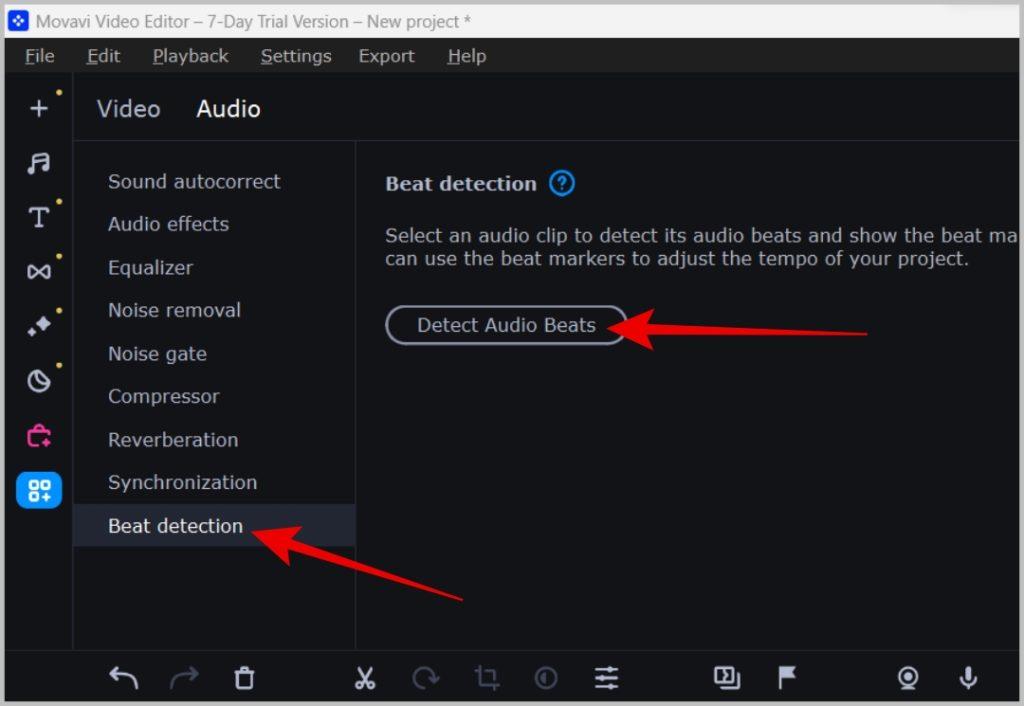The width and height of the screenshot is (1024, 706).
Task: Open the Edit menu
Action: pos(104,56)
